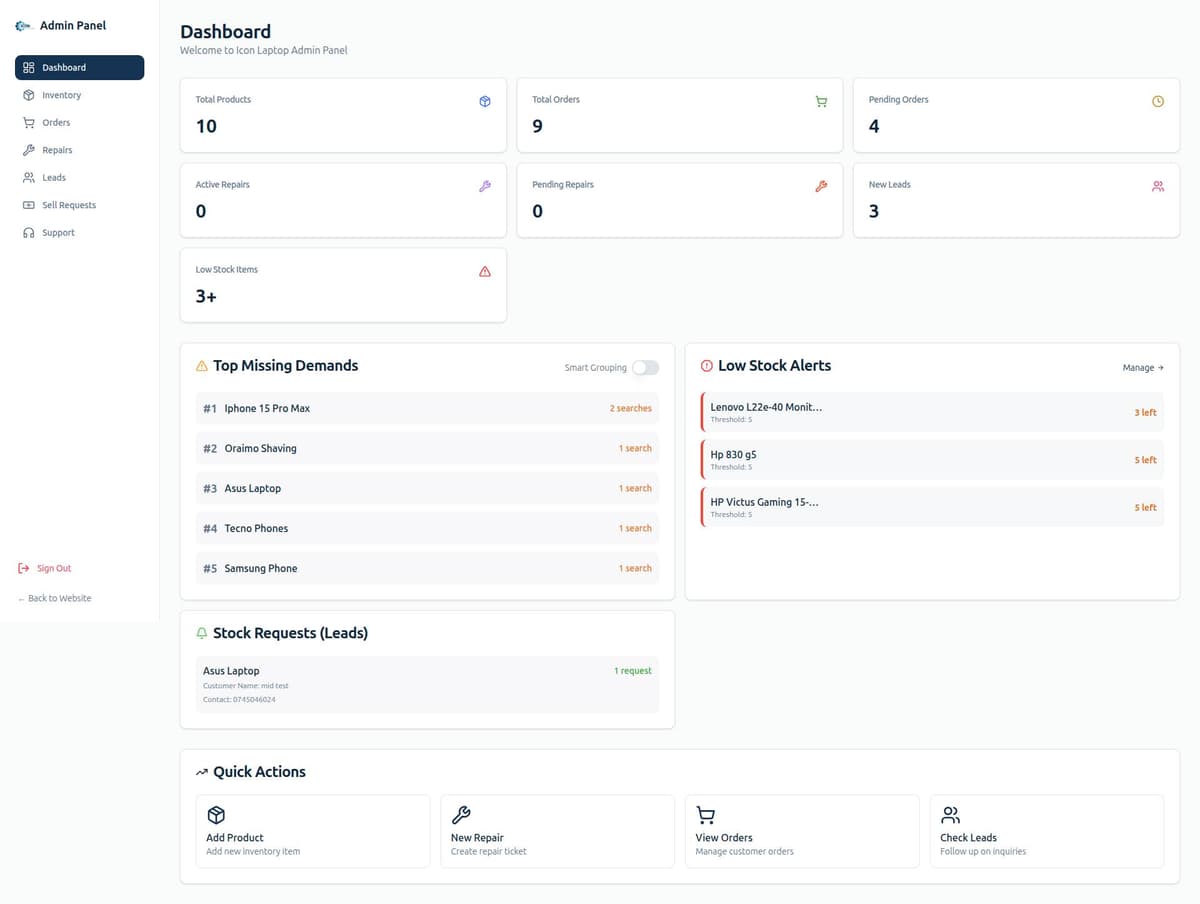
Task: Click the Check Leads people icon
Action: point(950,815)
